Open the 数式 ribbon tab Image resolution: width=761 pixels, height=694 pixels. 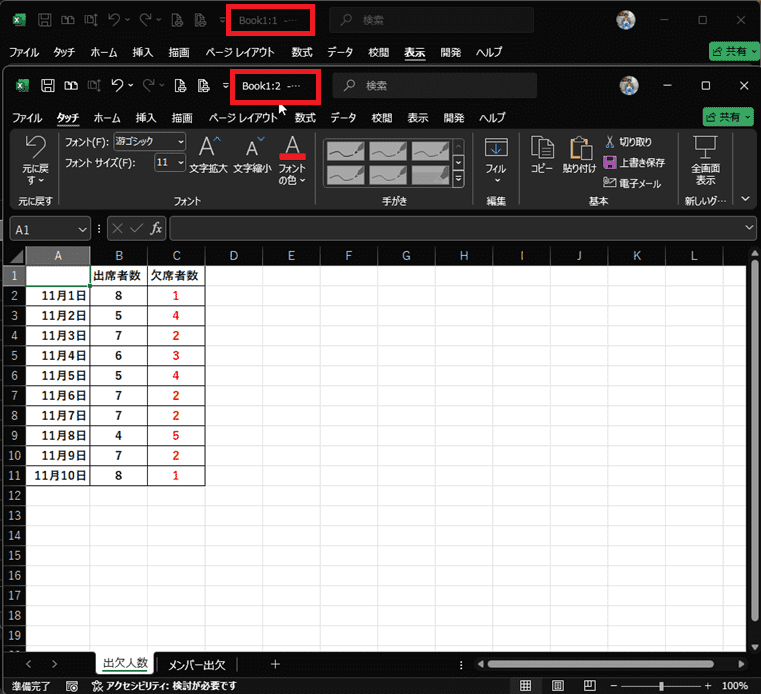tap(305, 117)
